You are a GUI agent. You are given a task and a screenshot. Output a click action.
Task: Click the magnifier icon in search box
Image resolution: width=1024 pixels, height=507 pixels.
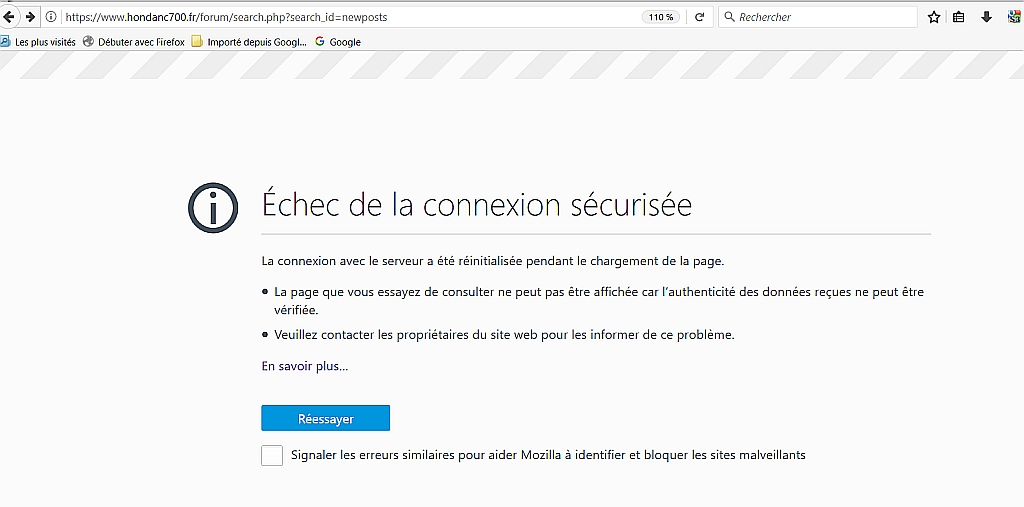[729, 17]
